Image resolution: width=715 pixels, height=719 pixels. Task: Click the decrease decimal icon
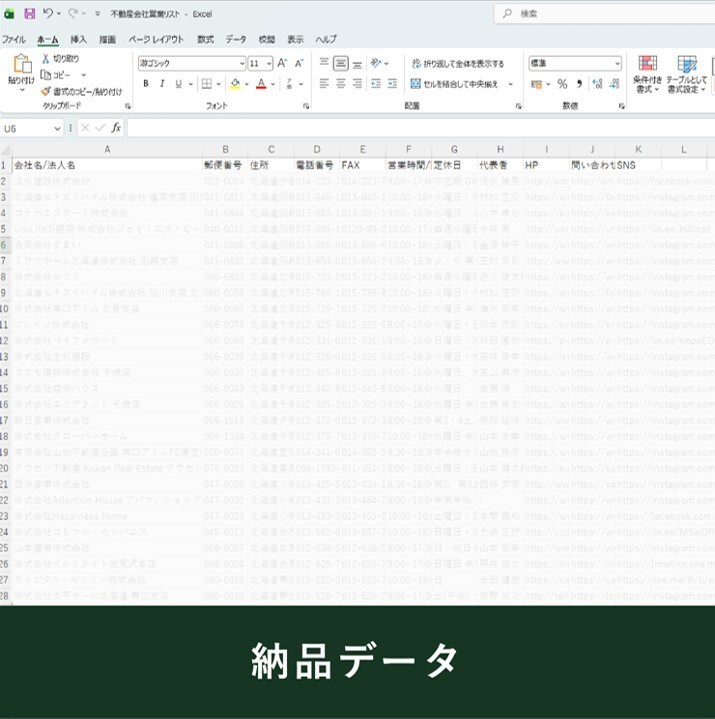coord(615,84)
